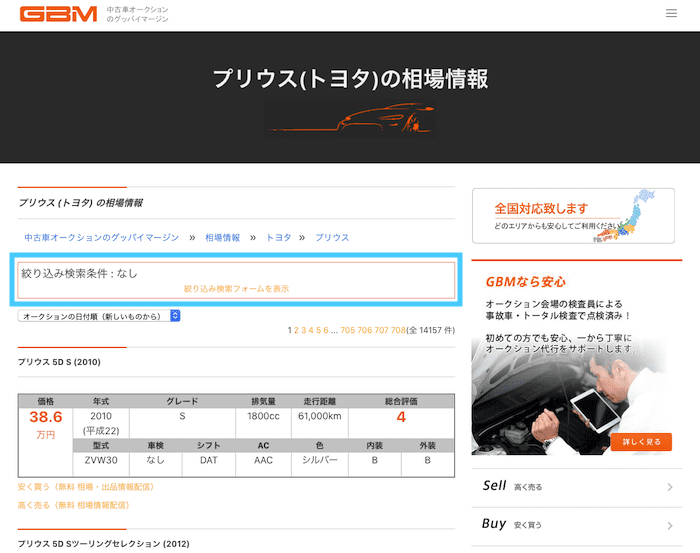
Task: Click the mechanic with tablet photo
Action: [x=570, y=397]
